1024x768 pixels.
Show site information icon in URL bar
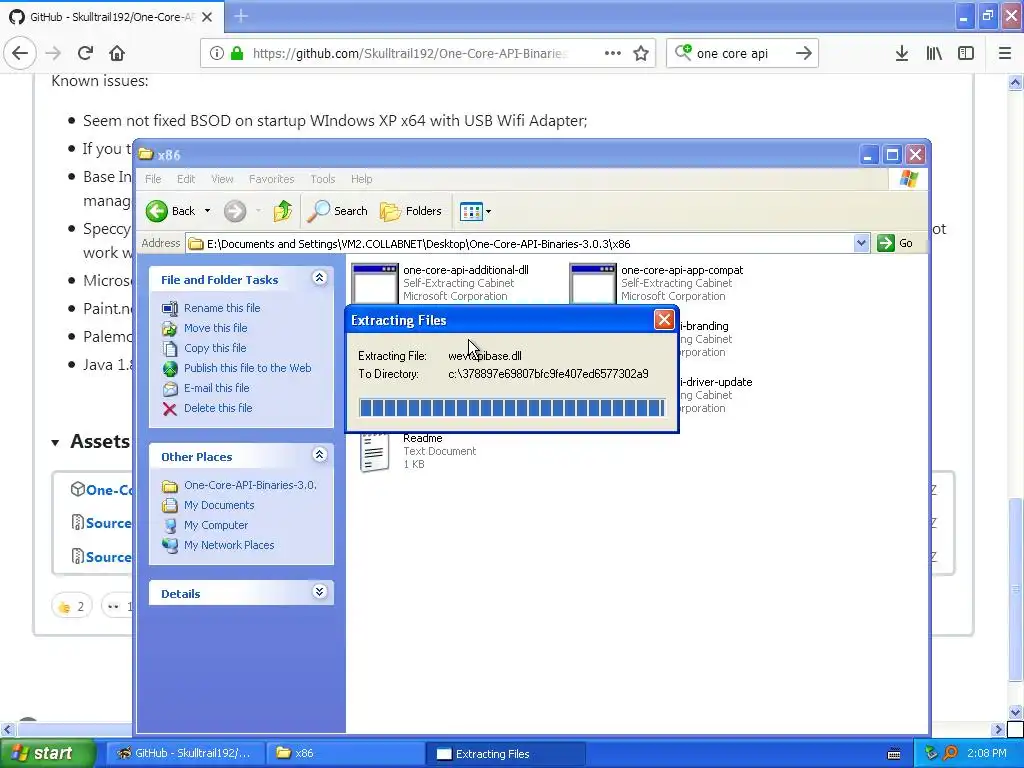click(217, 54)
